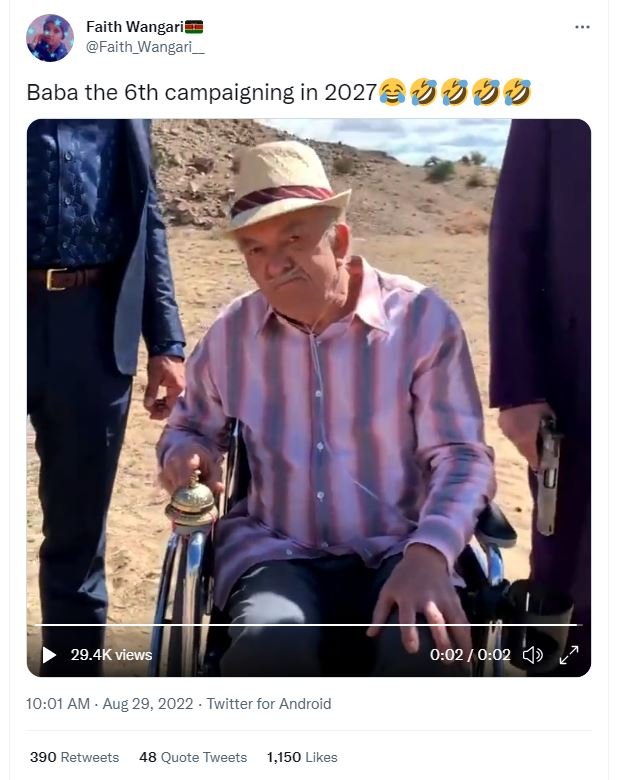The height and width of the screenshot is (780, 625).
Task: Click the 0:02 / 0:02 time display
Action: click(470, 655)
